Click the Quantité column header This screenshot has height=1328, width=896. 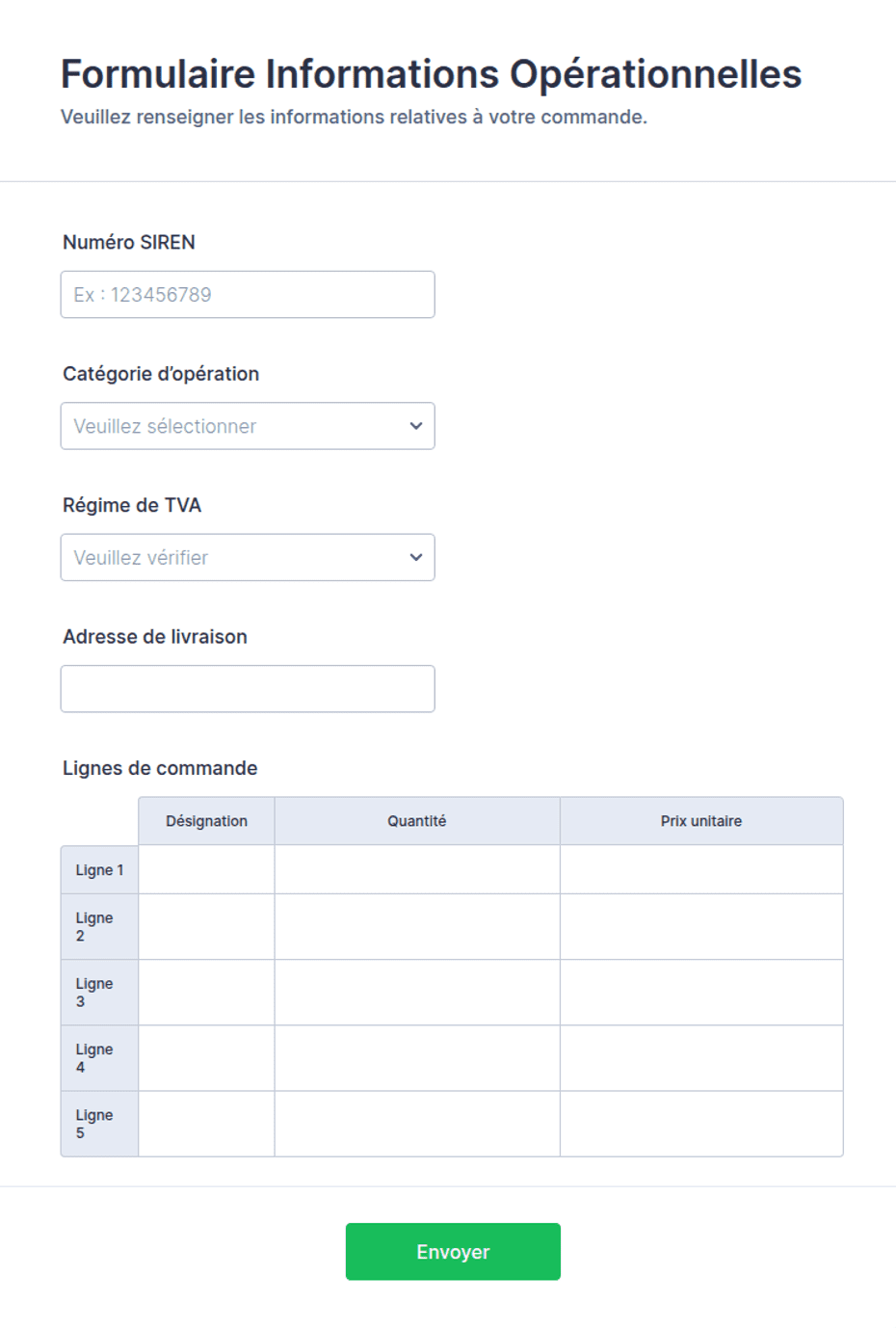click(417, 821)
